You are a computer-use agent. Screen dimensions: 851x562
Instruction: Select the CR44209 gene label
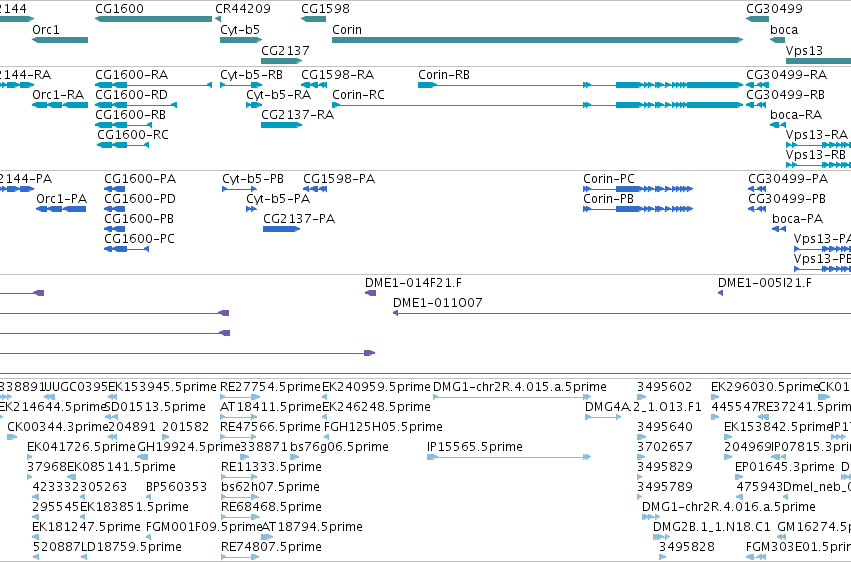point(243,9)
